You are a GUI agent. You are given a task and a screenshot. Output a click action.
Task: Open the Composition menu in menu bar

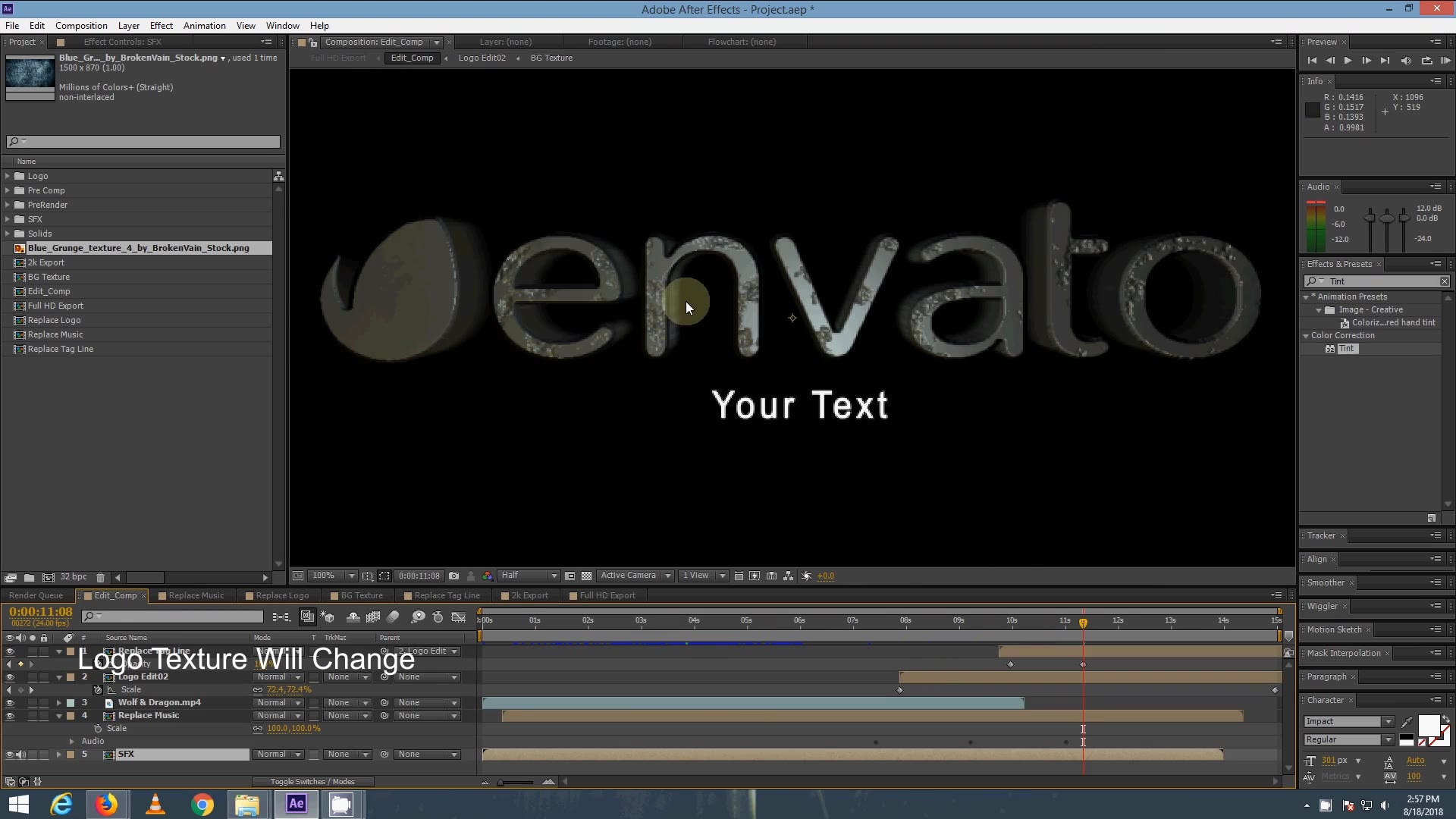(x=81, y=25)
